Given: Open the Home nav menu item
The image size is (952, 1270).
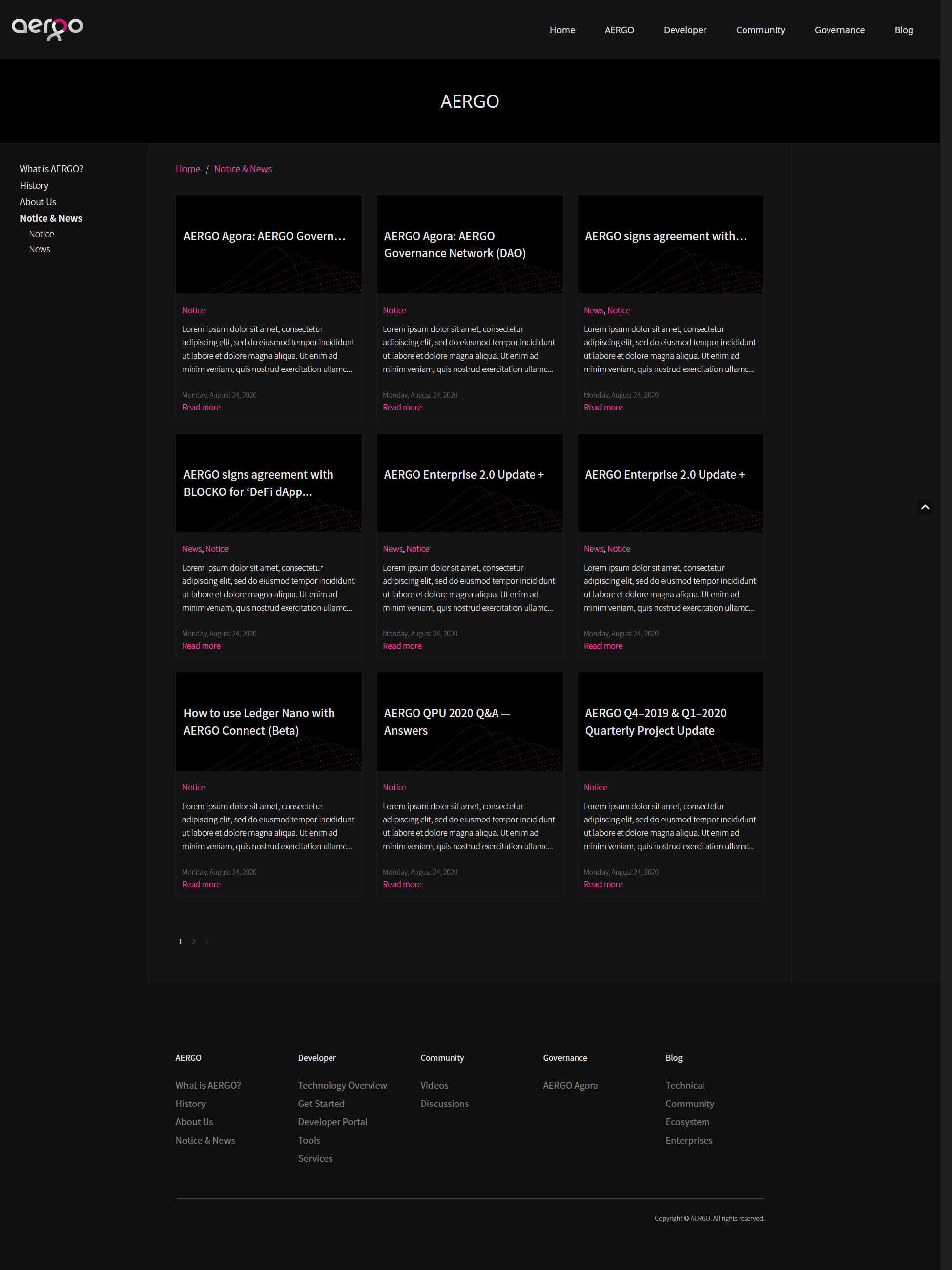Looking at the screenshot, I should pyautogui.click(x=562, y=30).
